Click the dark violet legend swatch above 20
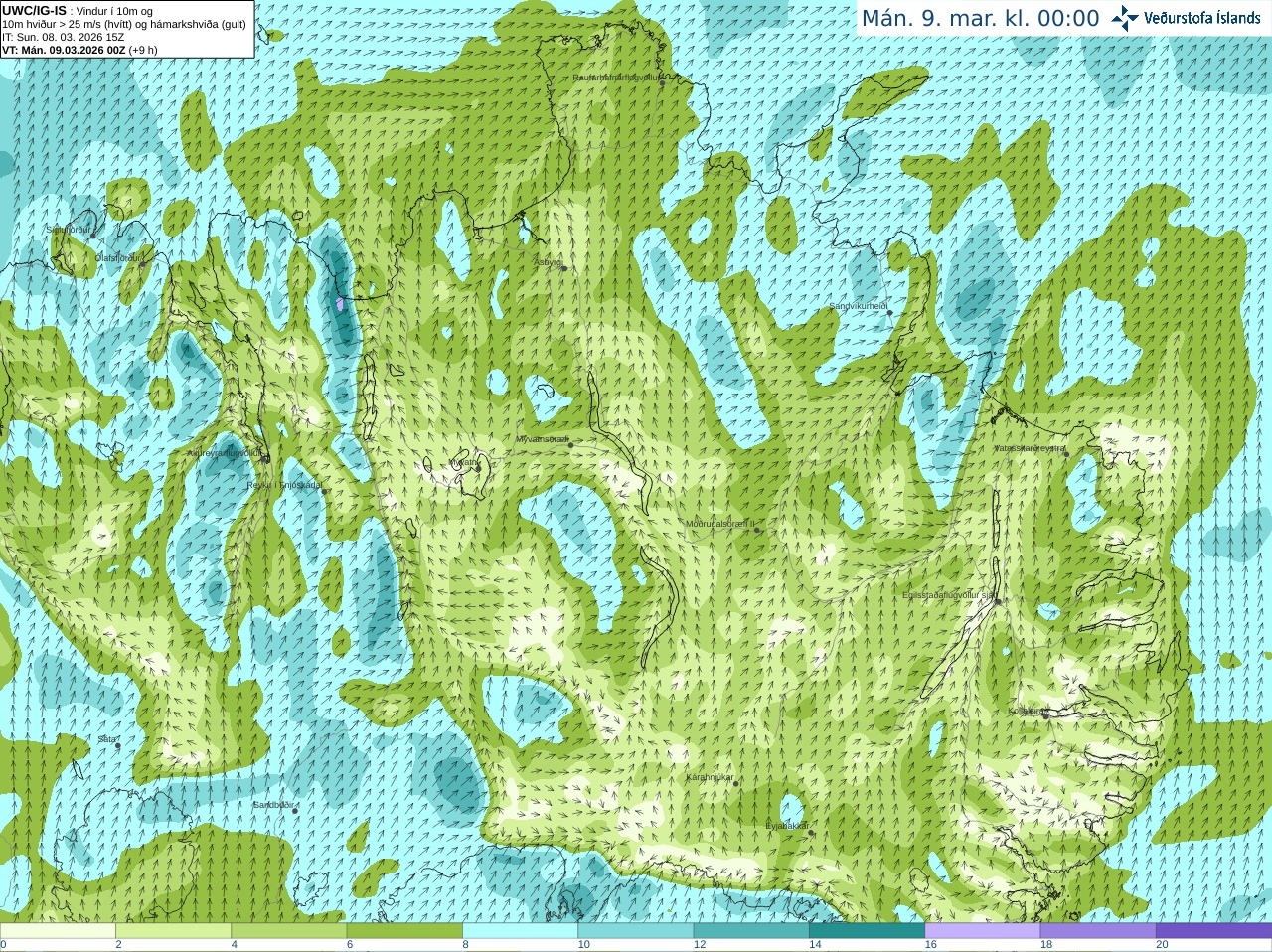1272x952 pixels. [x=1213, y=931]
